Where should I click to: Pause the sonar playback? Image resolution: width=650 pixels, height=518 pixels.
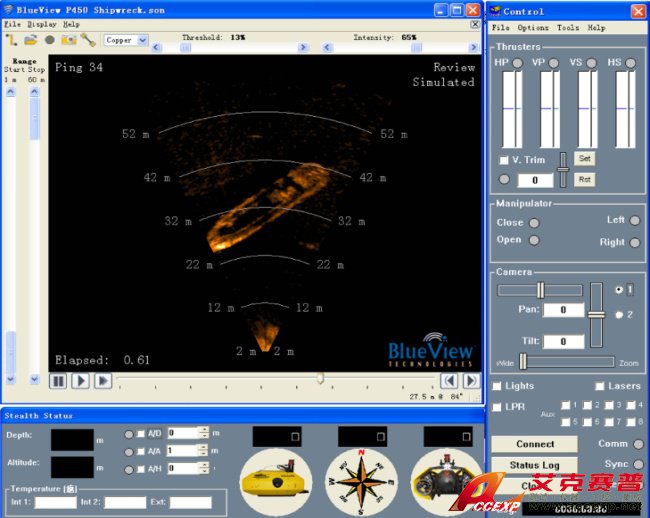pos(58,381)
